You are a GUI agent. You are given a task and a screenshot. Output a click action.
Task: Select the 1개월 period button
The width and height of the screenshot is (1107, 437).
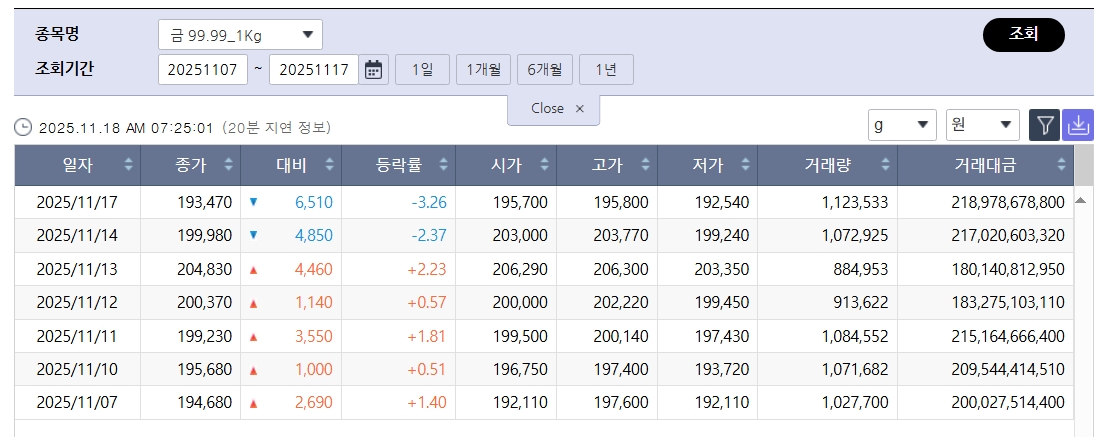point(484,69)
